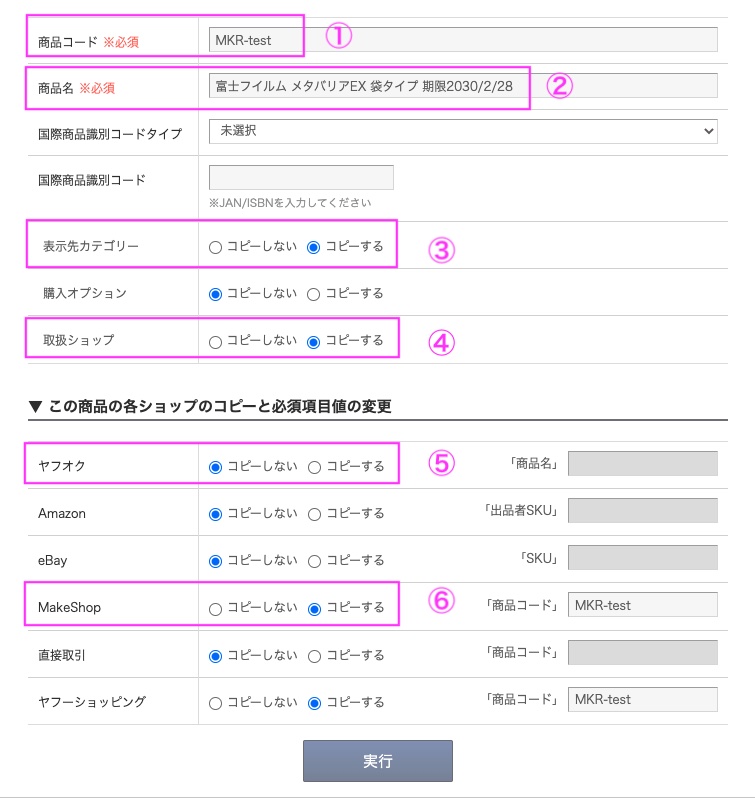
Task: Enable コピーする for ヤフオク
Action: click(314, 466)
